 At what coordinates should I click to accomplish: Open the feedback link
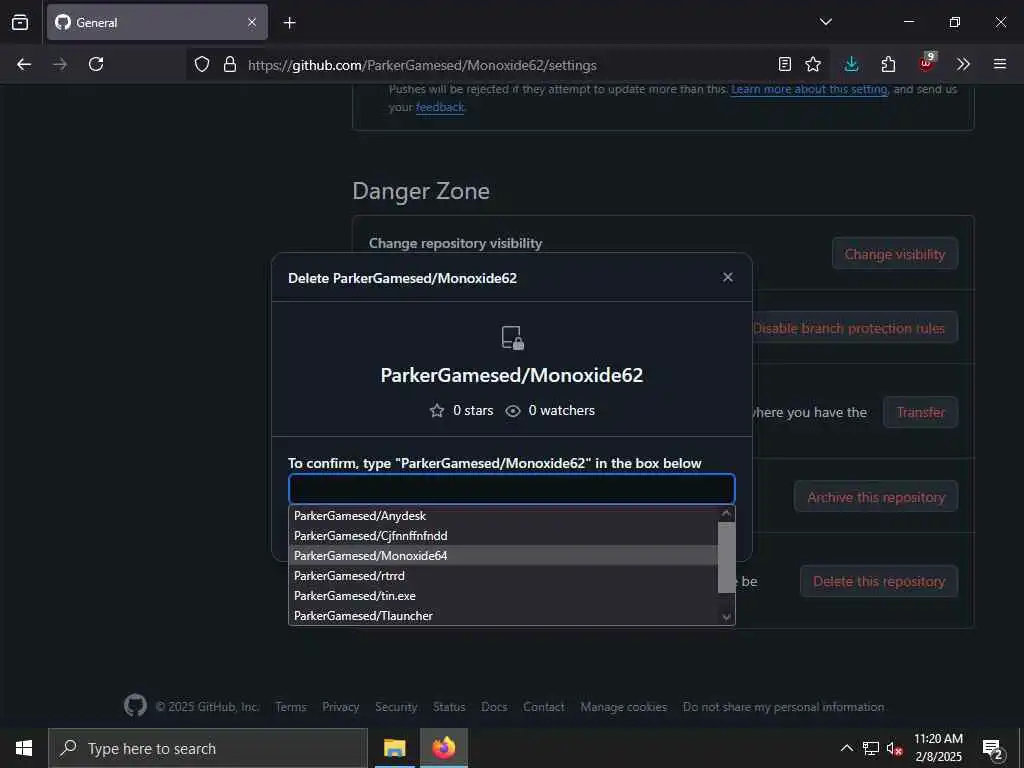[x=440, y=107]
